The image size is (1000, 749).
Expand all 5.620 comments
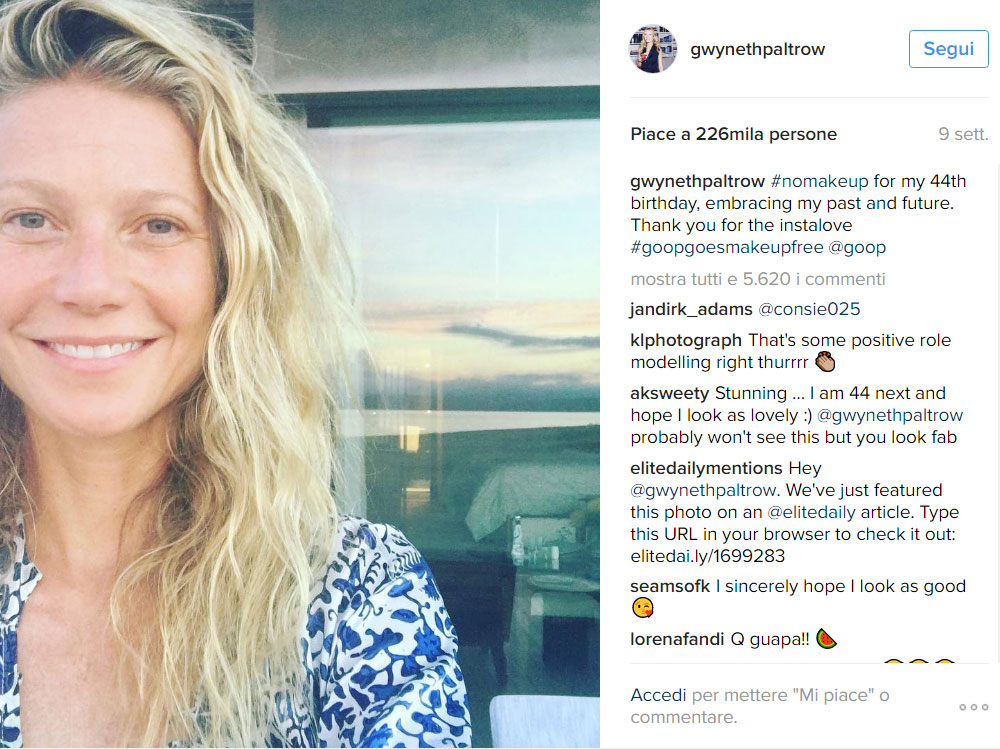coord(758,279)
